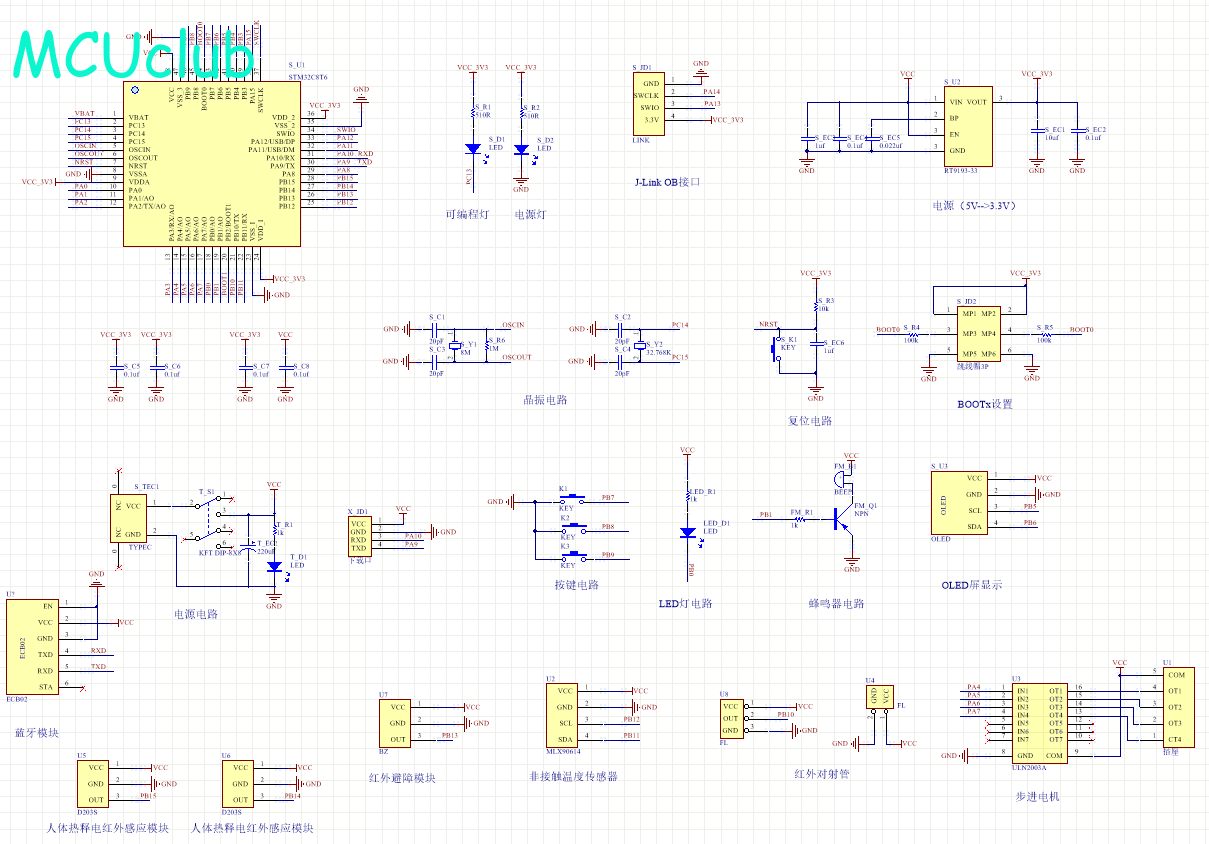Viewport: 1209px width, 844px height.
Task: Select the J-Link S_JD1 connector block
Action: 649,102
